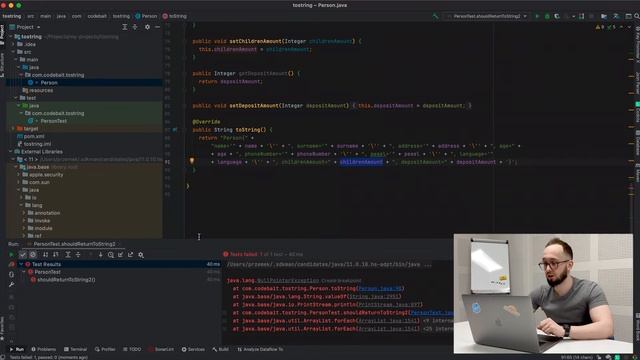This screenshot has width=640, height=360.
Task: Click the 'Tests failed' status bar message
Action: [x=49, y=357]
